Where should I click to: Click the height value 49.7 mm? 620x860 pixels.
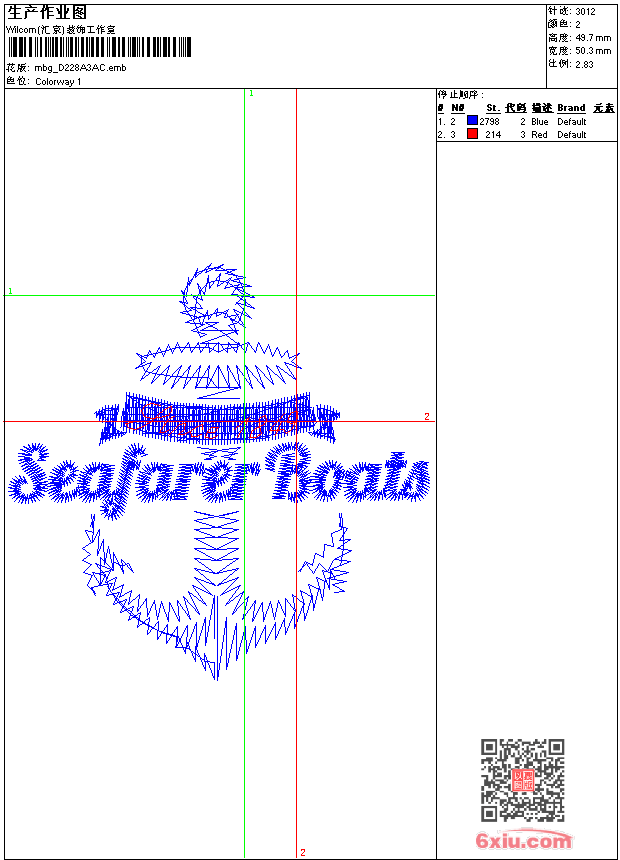pos(593,38)
